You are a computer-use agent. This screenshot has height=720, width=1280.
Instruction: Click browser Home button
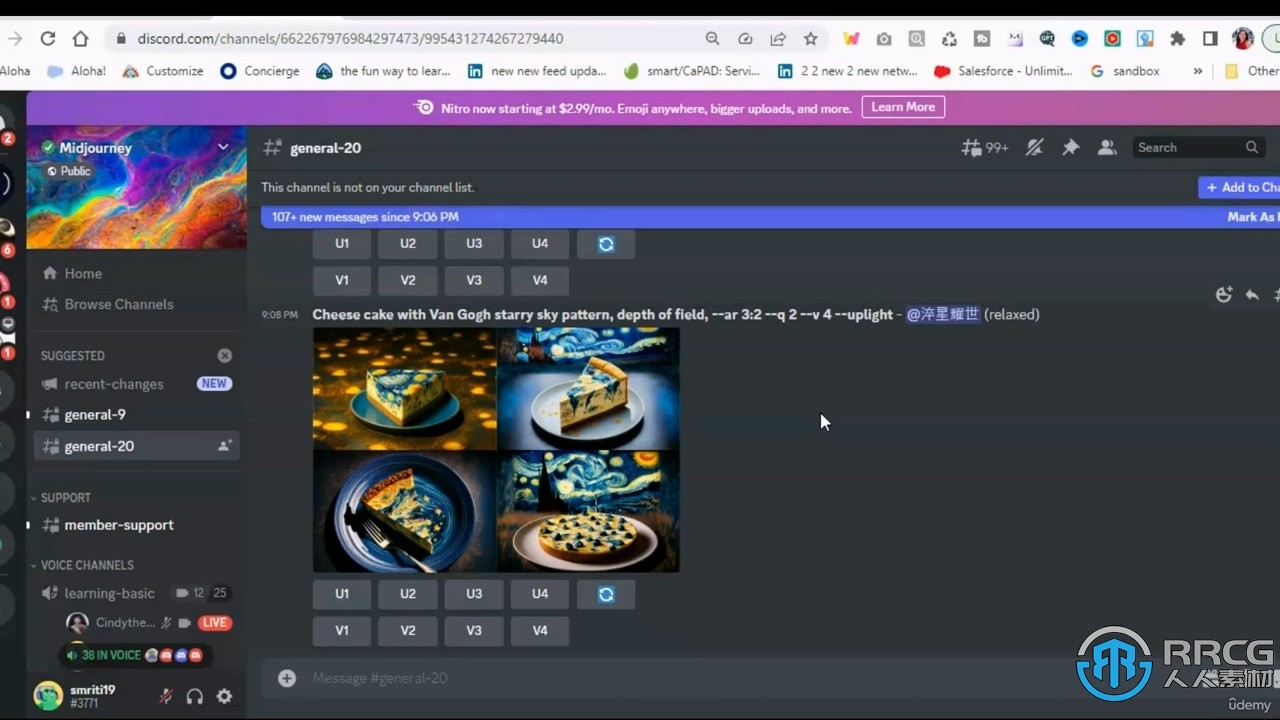tap(81, 38)
